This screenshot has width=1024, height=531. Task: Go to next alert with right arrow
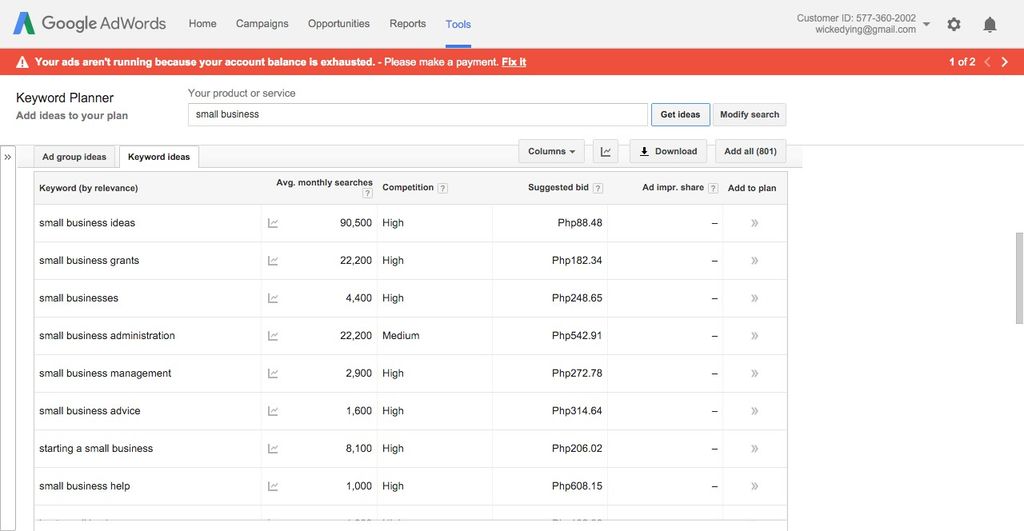click(x=1004, y=62)
